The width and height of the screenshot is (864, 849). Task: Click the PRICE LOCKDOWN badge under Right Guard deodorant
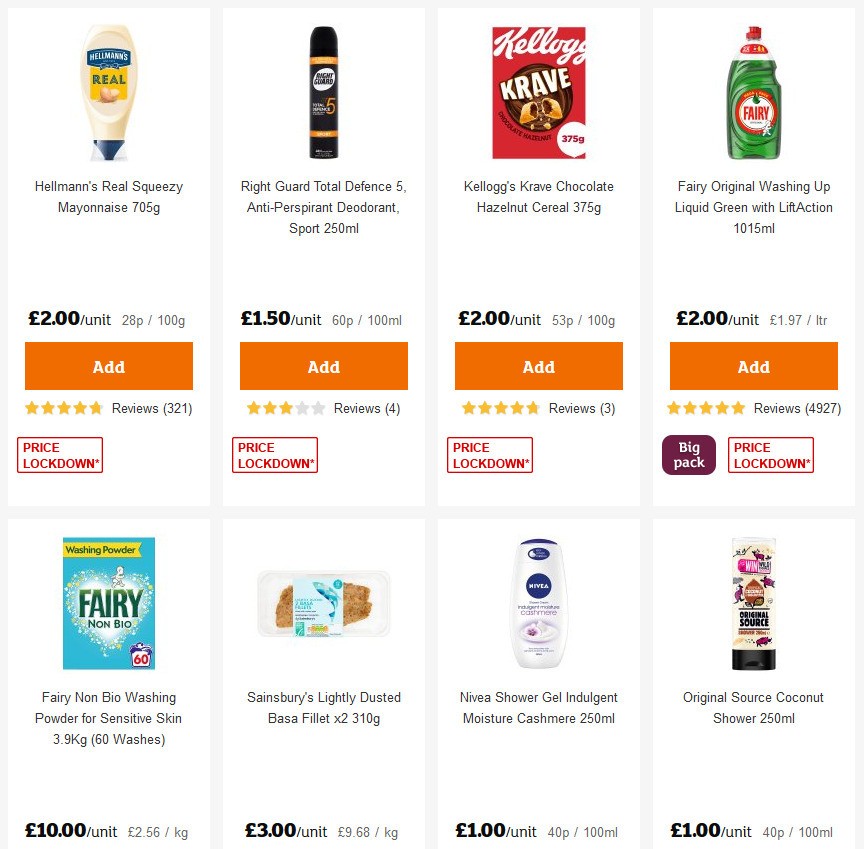click(275, 454)
